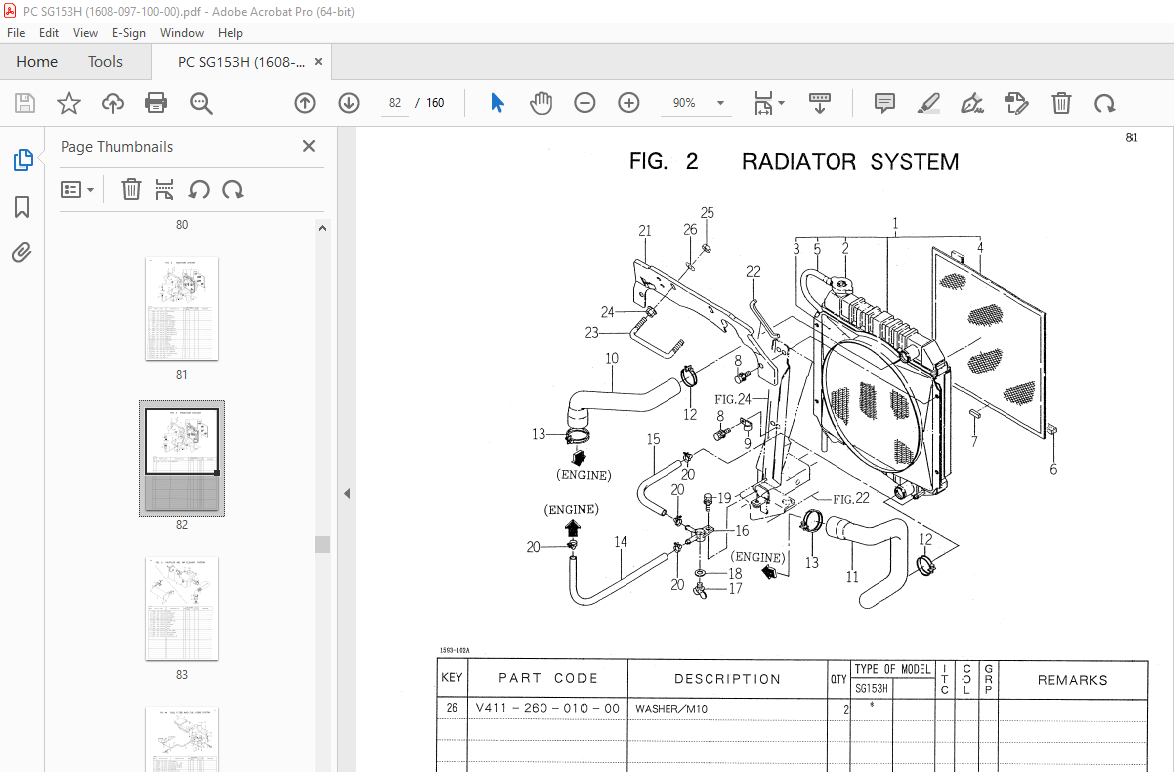The image size is (1174, 772).
Task: Select the Highlight text tool
Action: tap(928, 103)
